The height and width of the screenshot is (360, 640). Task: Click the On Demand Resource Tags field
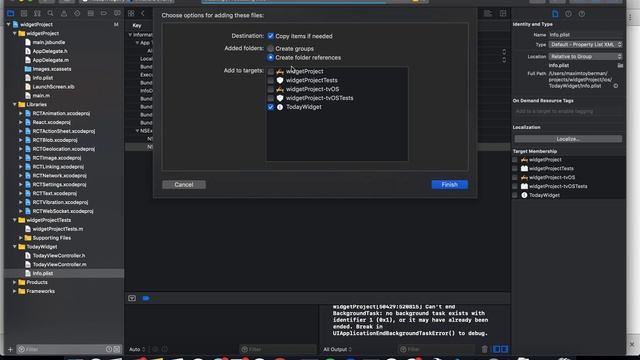pyautogui.click(x=568, y=111)
